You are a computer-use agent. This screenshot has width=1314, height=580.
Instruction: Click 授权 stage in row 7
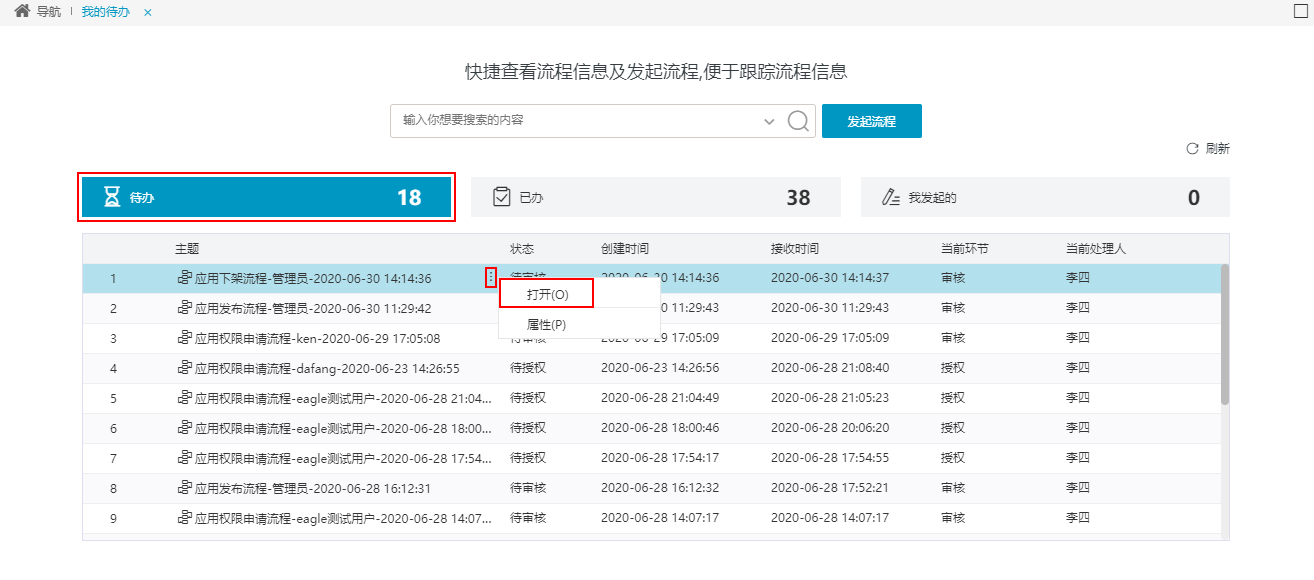pos(953,458)
